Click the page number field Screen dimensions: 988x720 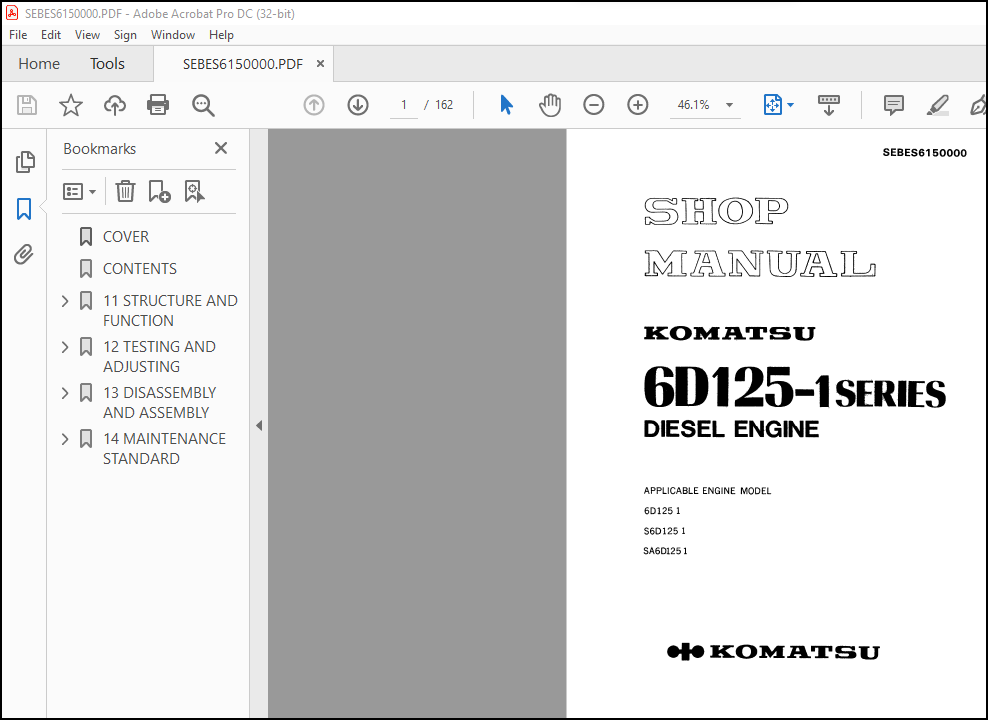click(x=404, y=105)
